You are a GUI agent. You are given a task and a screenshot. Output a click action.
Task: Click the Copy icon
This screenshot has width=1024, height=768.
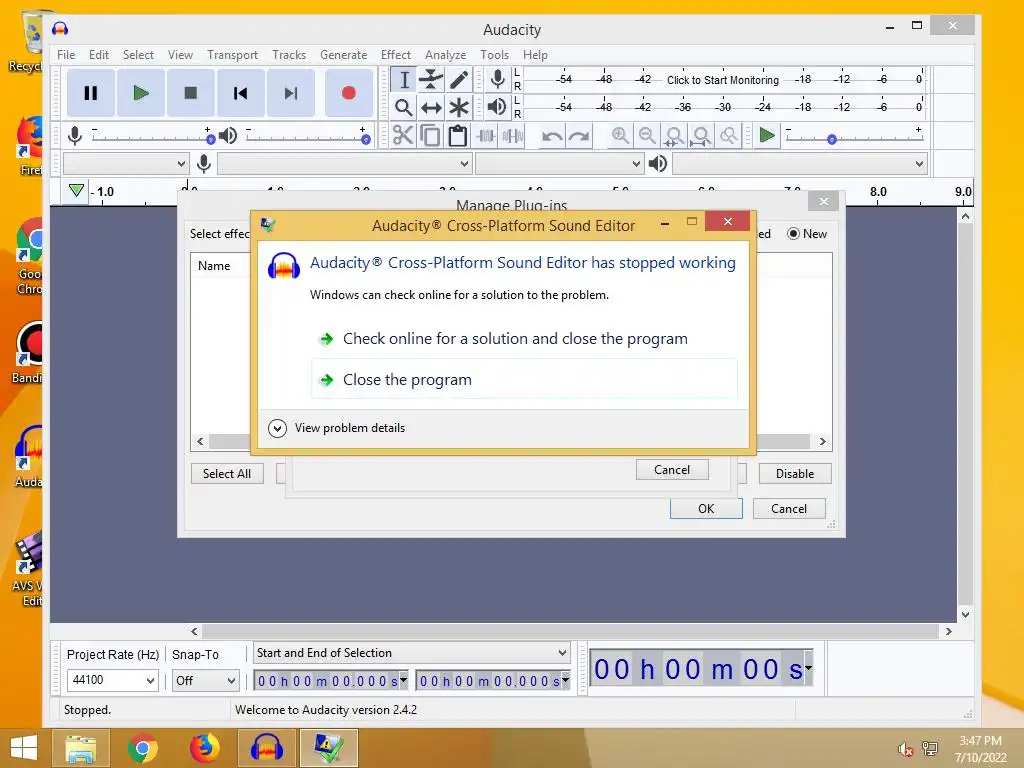pos(430,136)
